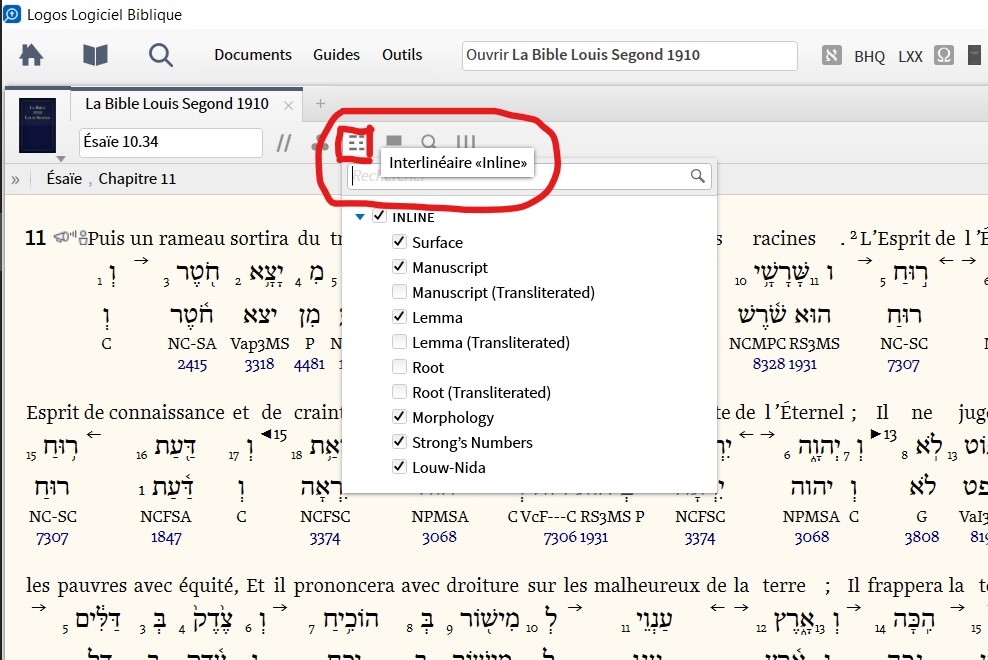
Task: Uncheck the Surface checkbox
Action: 399,241
